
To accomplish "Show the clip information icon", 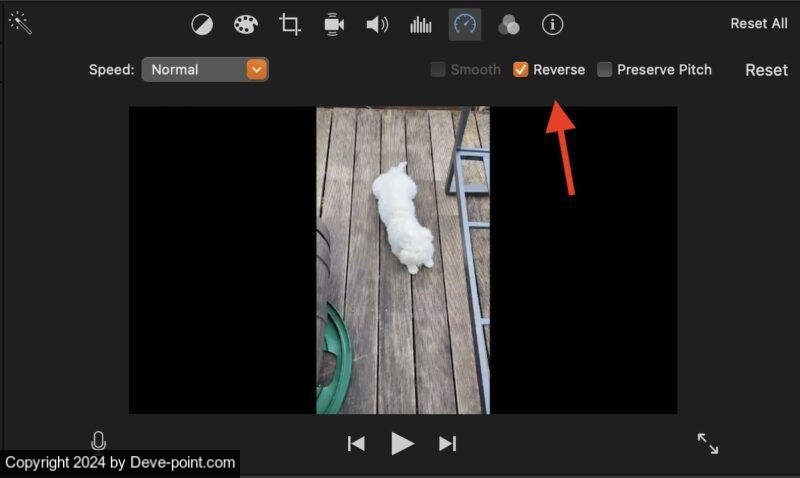I will coord(553,24).
